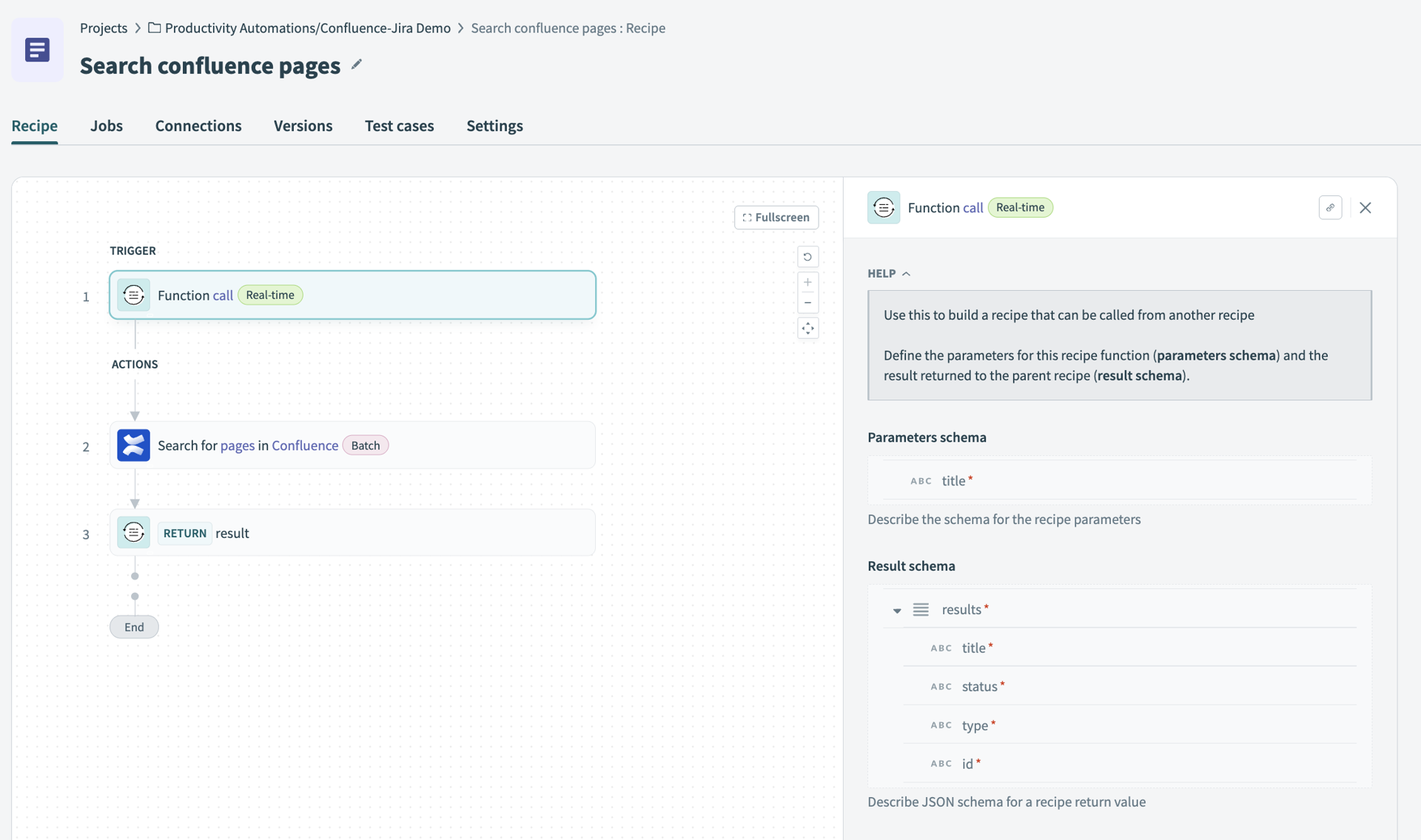Screen dimensions: 1421x840
Task: Click the reset zoom icon above the canvas controls
Action: point(808,257)
